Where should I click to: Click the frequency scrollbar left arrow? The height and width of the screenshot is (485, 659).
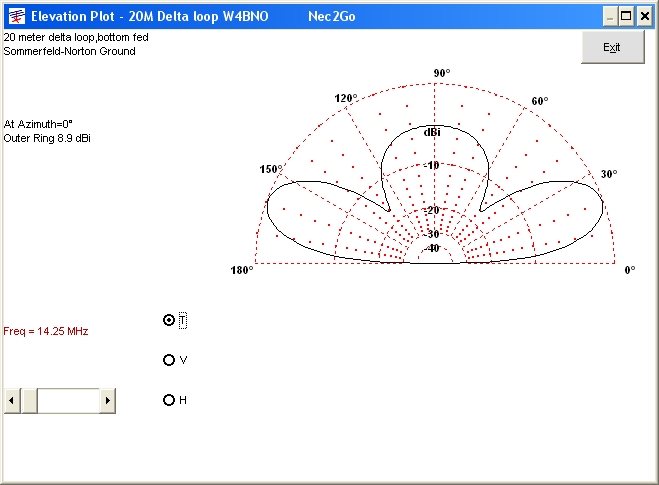[x=12, y=401]
